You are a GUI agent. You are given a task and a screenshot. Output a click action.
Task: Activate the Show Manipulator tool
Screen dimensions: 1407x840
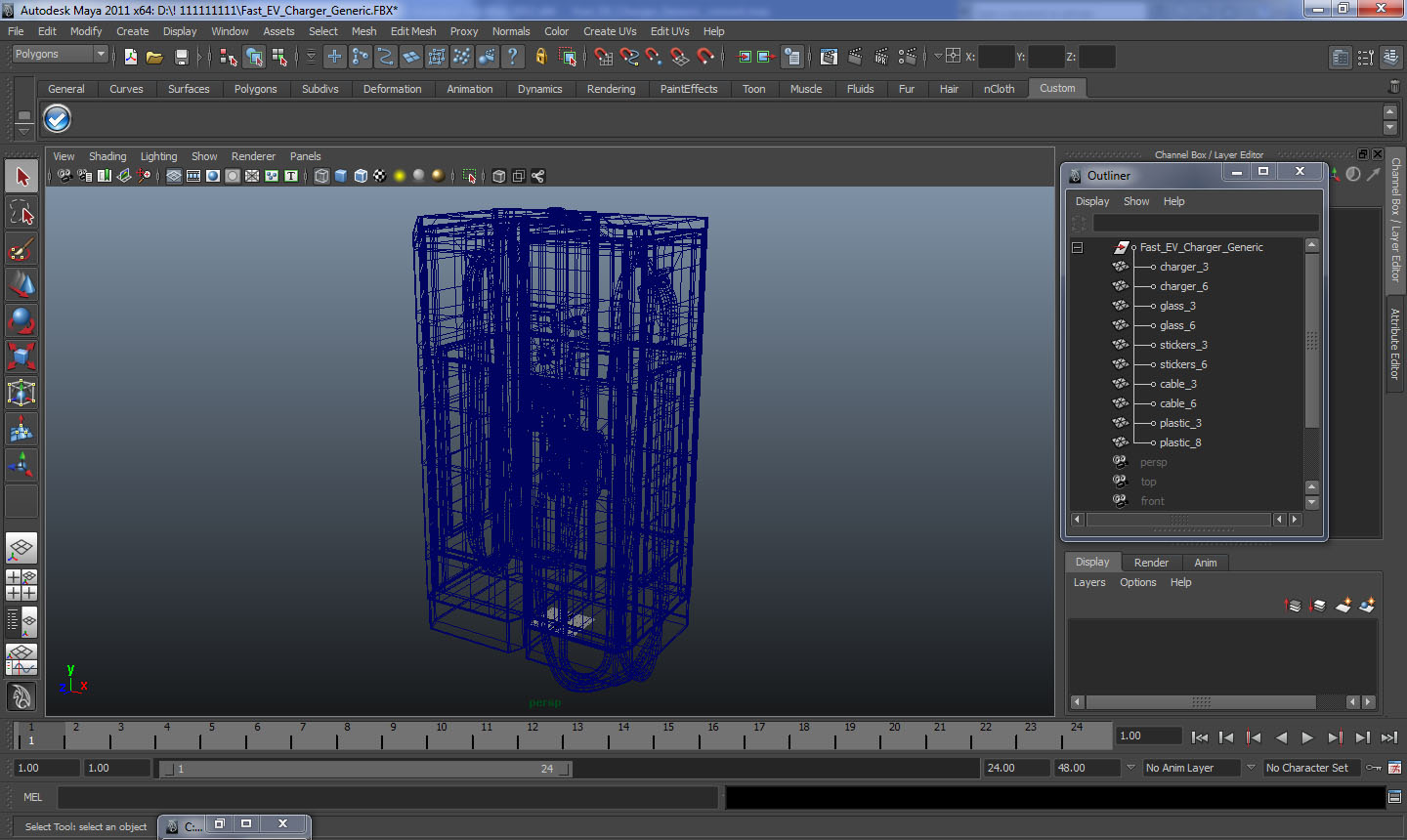tap(21, 465)
